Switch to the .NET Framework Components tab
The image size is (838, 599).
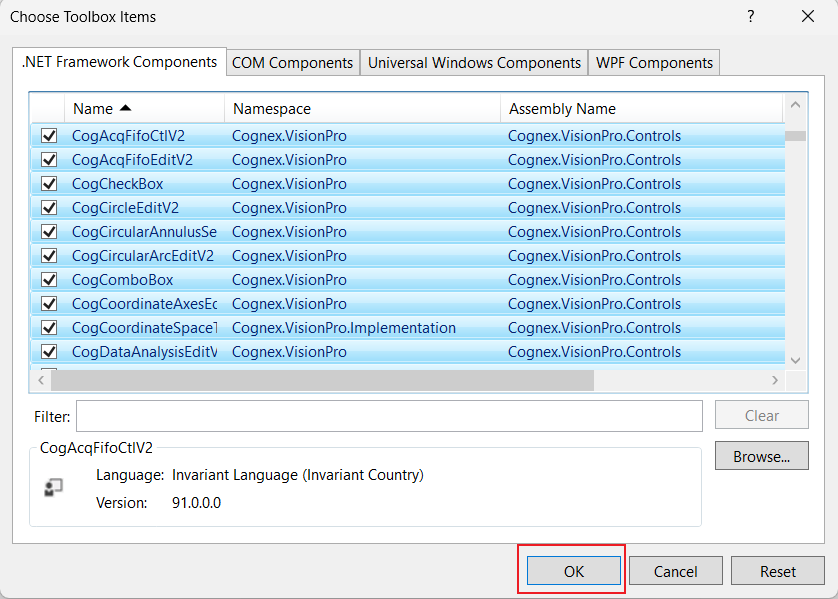tap(119, 61)
